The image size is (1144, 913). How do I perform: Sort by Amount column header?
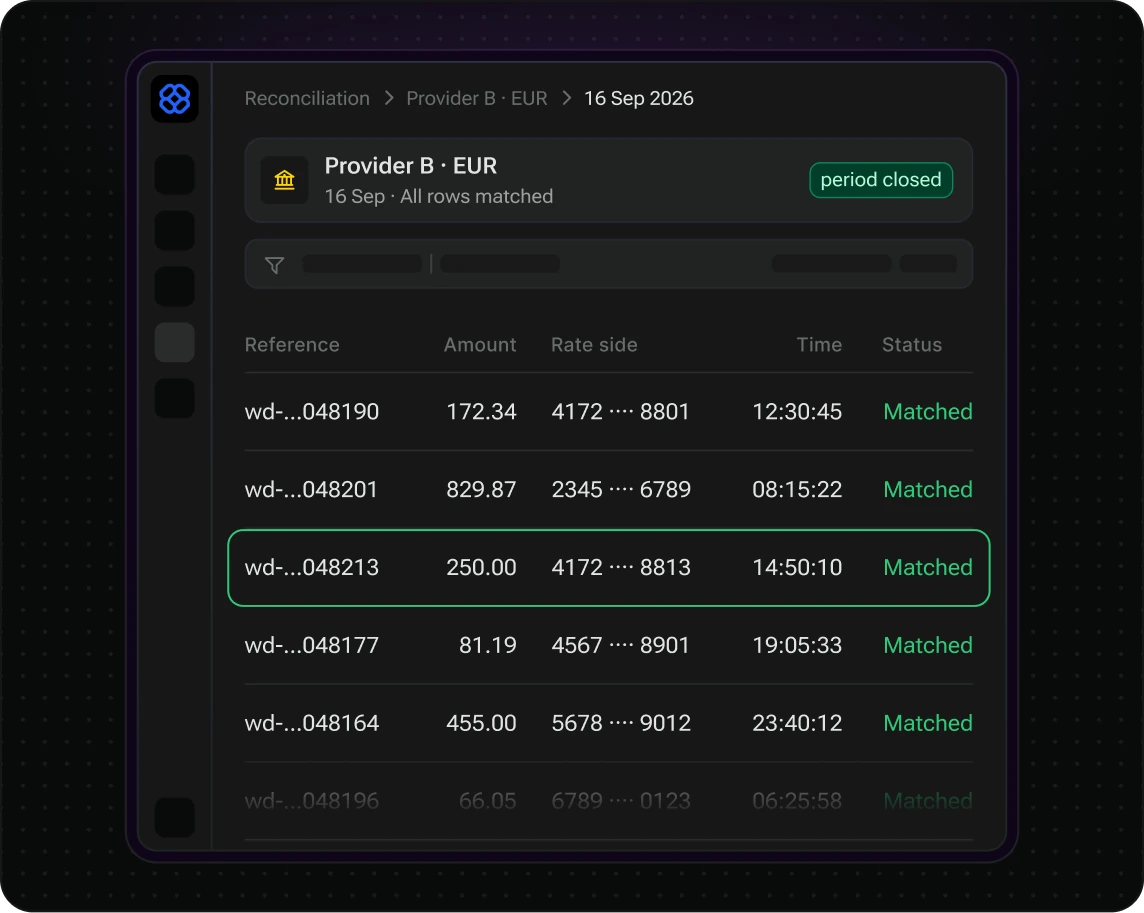coord(480,344)
